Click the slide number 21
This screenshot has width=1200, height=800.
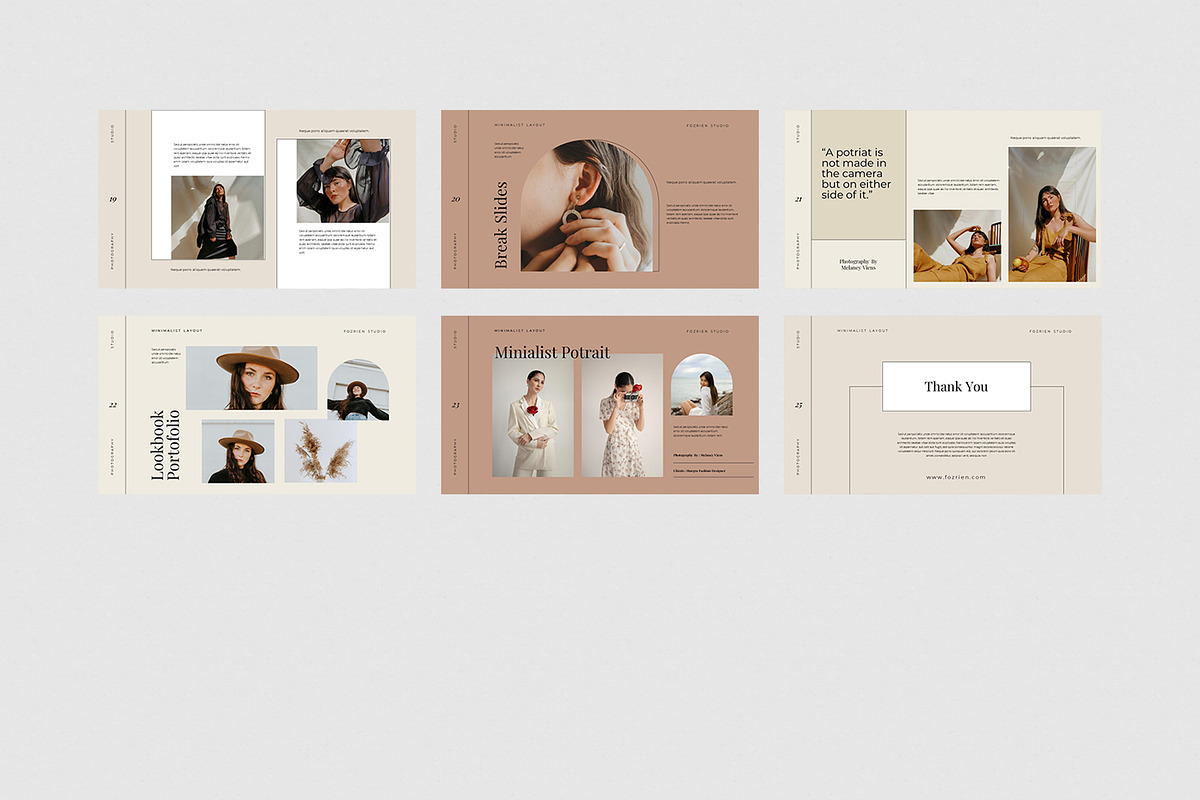(799, 199)
